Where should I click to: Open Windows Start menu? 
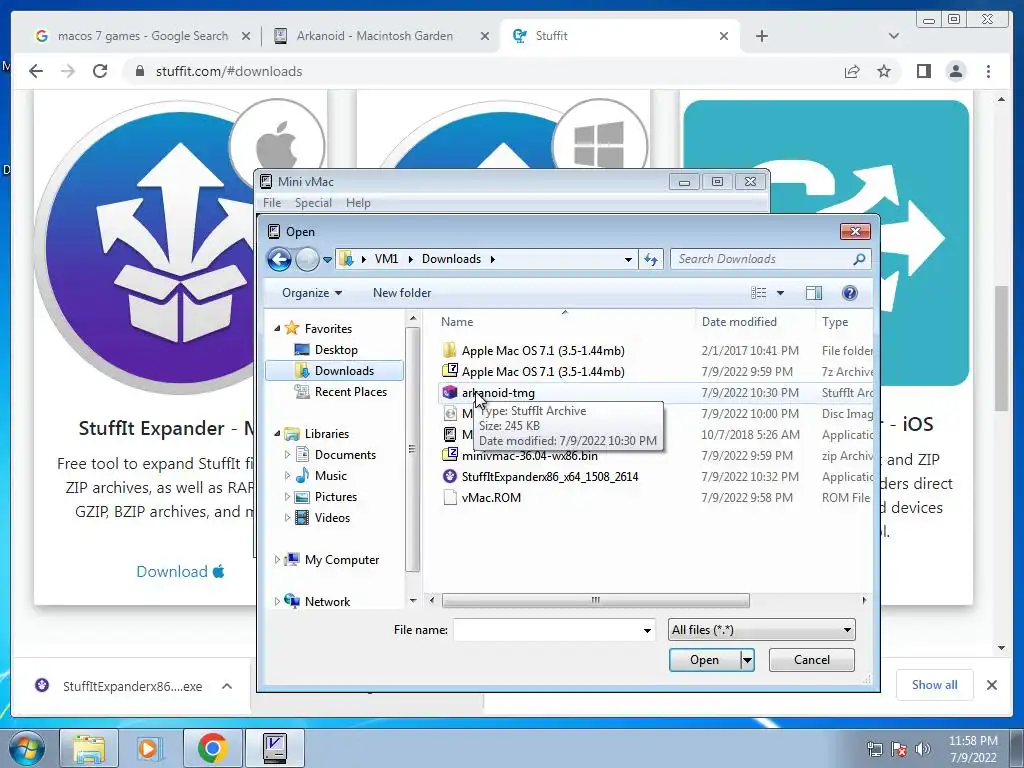tap(26, 748)
